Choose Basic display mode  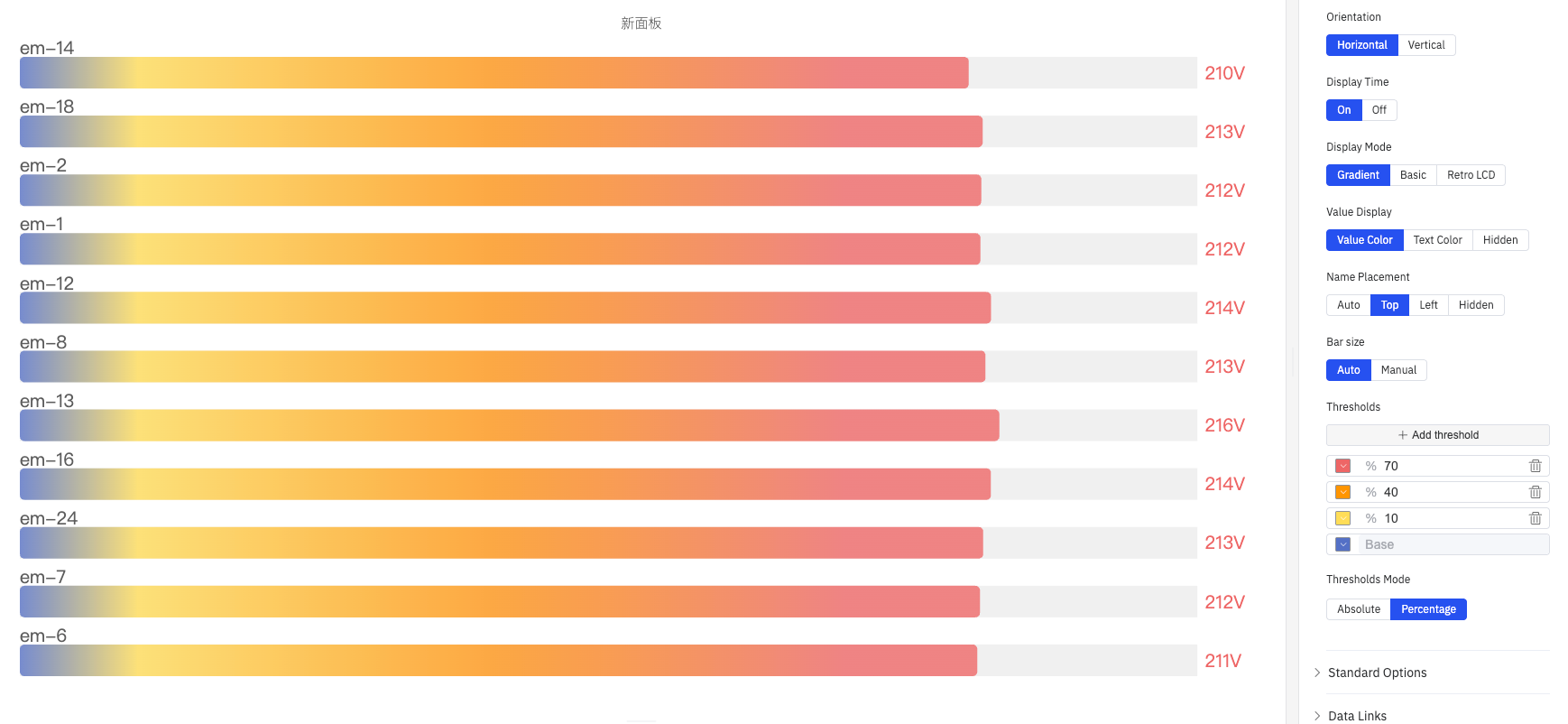pos(1413,175)
